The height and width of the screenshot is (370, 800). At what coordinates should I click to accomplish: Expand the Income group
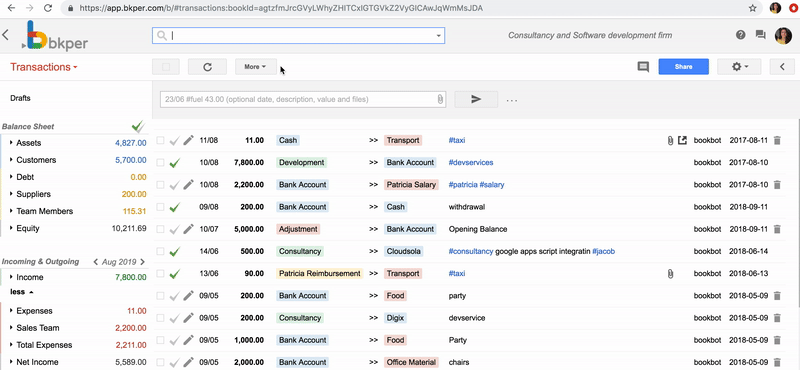coord(11,278)
